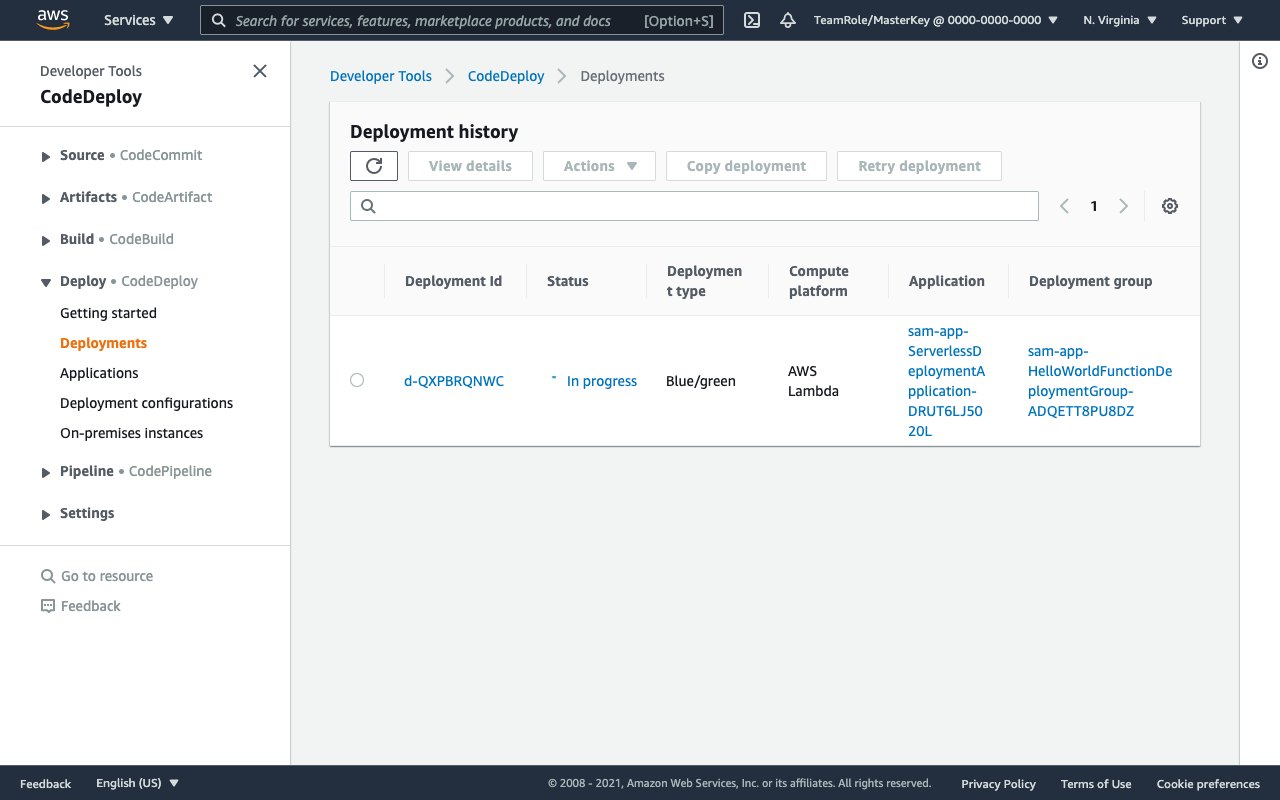This screenshot has width=1280, height=800.
Task: Click the refresh deployments button
Action: tap(374, 166)
